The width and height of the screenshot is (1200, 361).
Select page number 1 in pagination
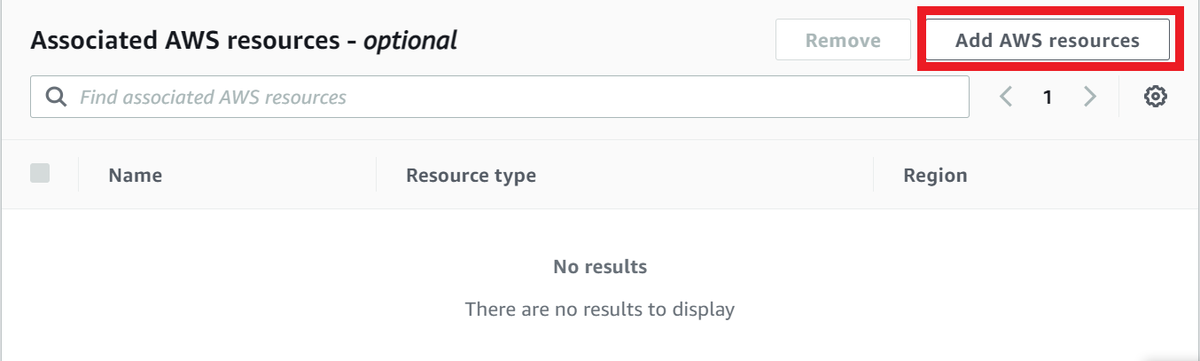point(1048,97)
